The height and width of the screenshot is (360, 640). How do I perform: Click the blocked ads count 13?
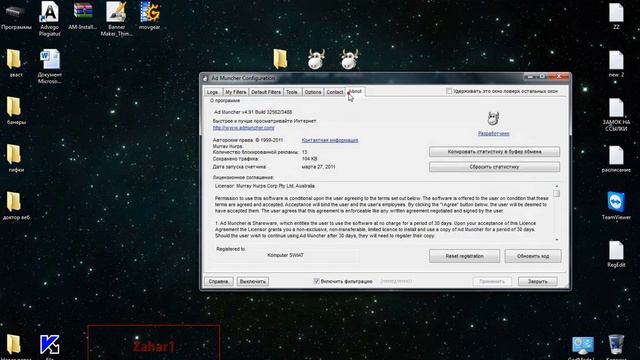pyautogui.click(x=304, y=152)
